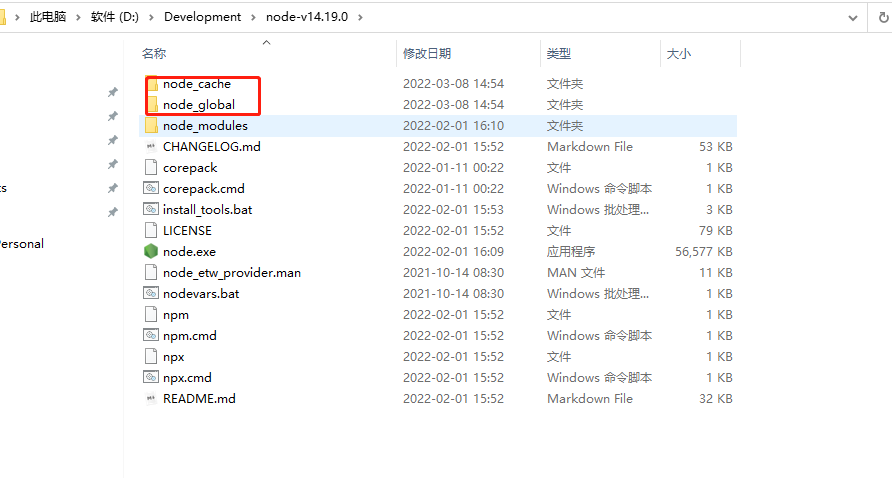The height and width of the screenshot is (478, 892).
Task: Expand the chevron after Development in breadcrumb
Action: 254,17
